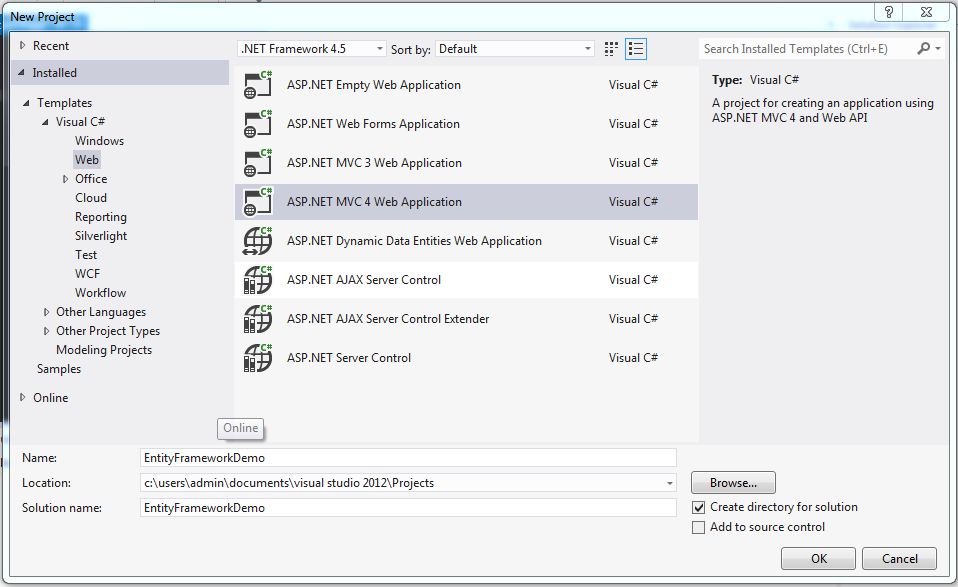Switch to small icons view
The width and height of the screenshot is (958, 587).
(611, 49)
